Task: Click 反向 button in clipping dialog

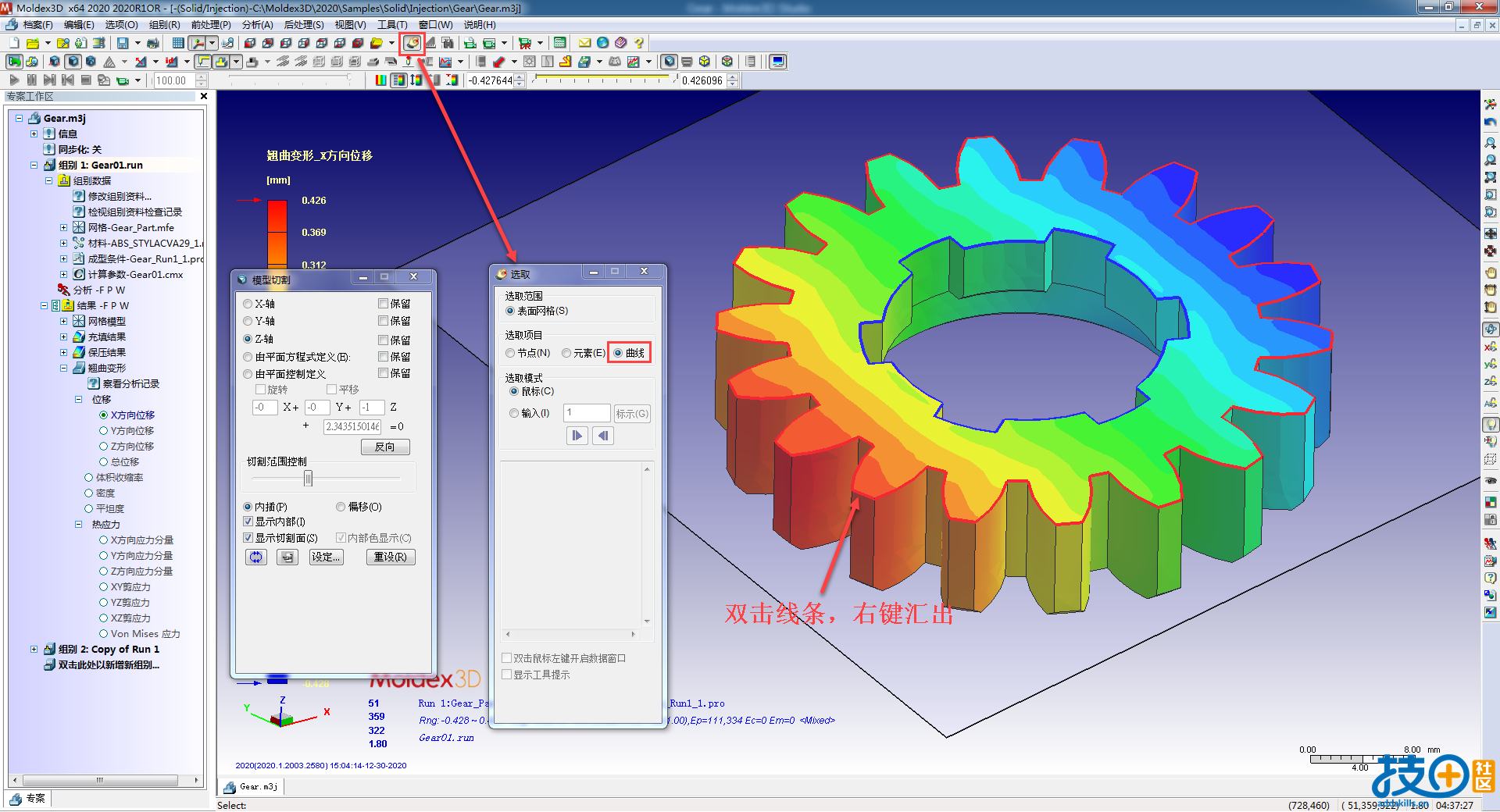Action: point(385,447)
